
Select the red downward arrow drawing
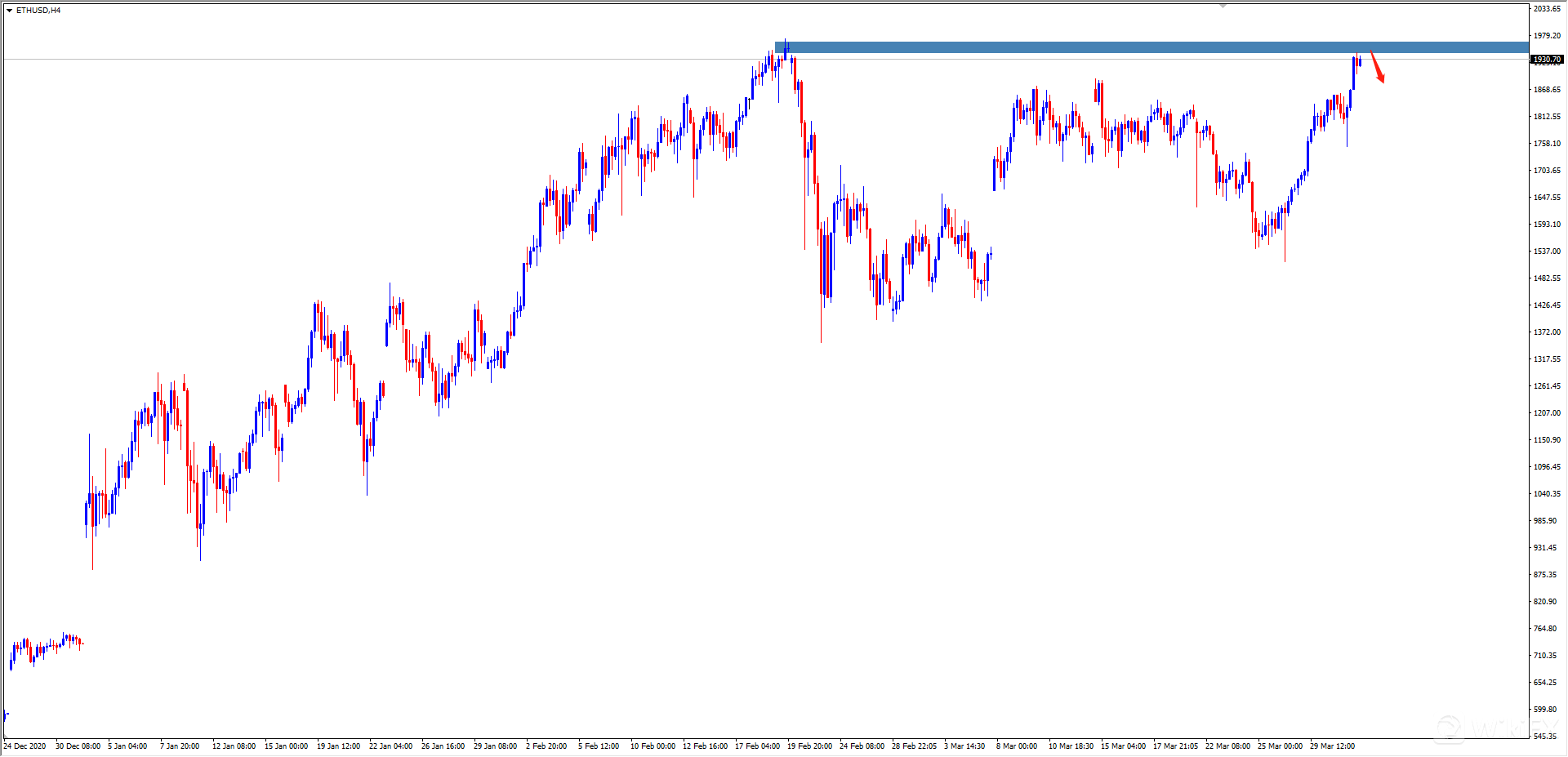coord(1377,67)
